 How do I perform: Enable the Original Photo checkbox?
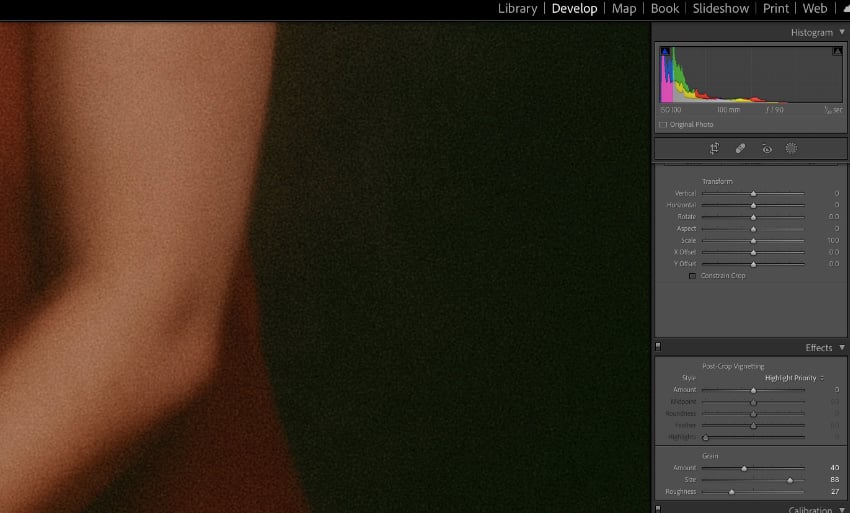tap(663, 125)
